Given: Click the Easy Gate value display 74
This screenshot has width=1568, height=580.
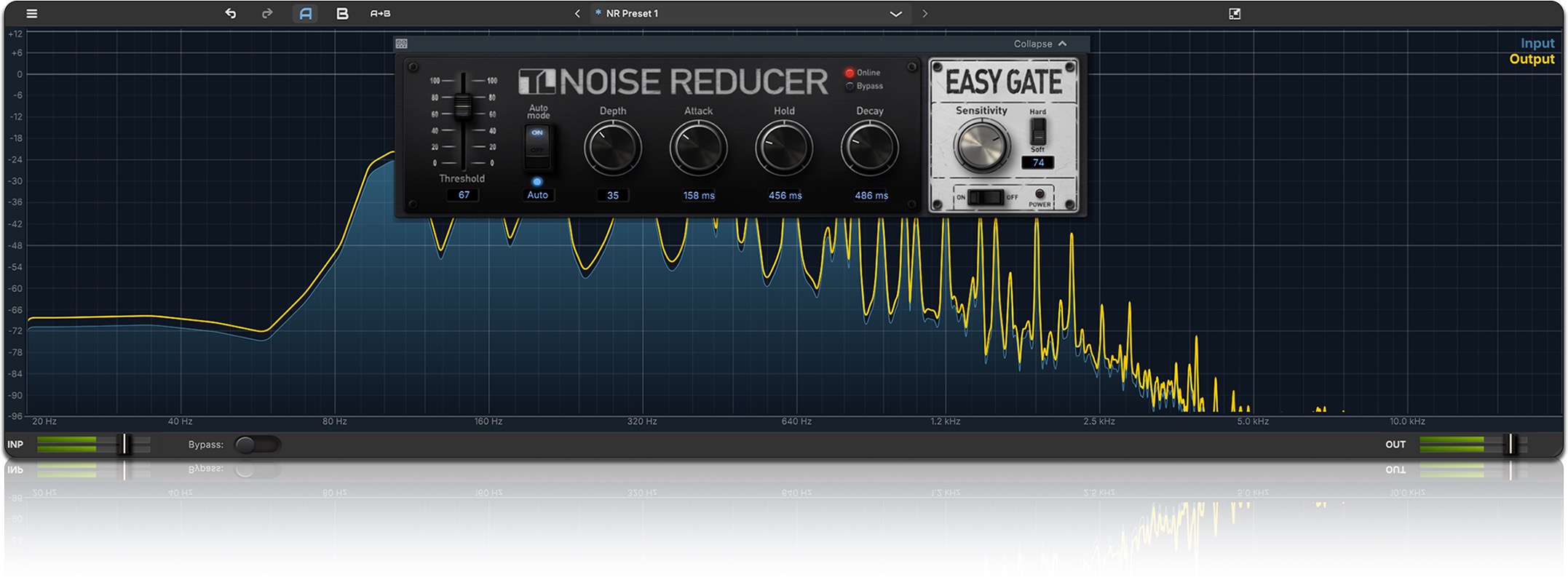Looking at the screenshot, I should 1038,162.
